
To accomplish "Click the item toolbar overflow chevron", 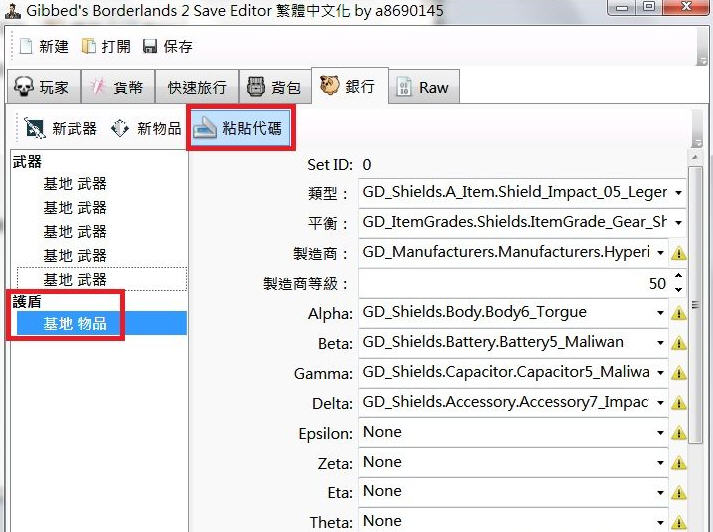I will tap(696, 143).
